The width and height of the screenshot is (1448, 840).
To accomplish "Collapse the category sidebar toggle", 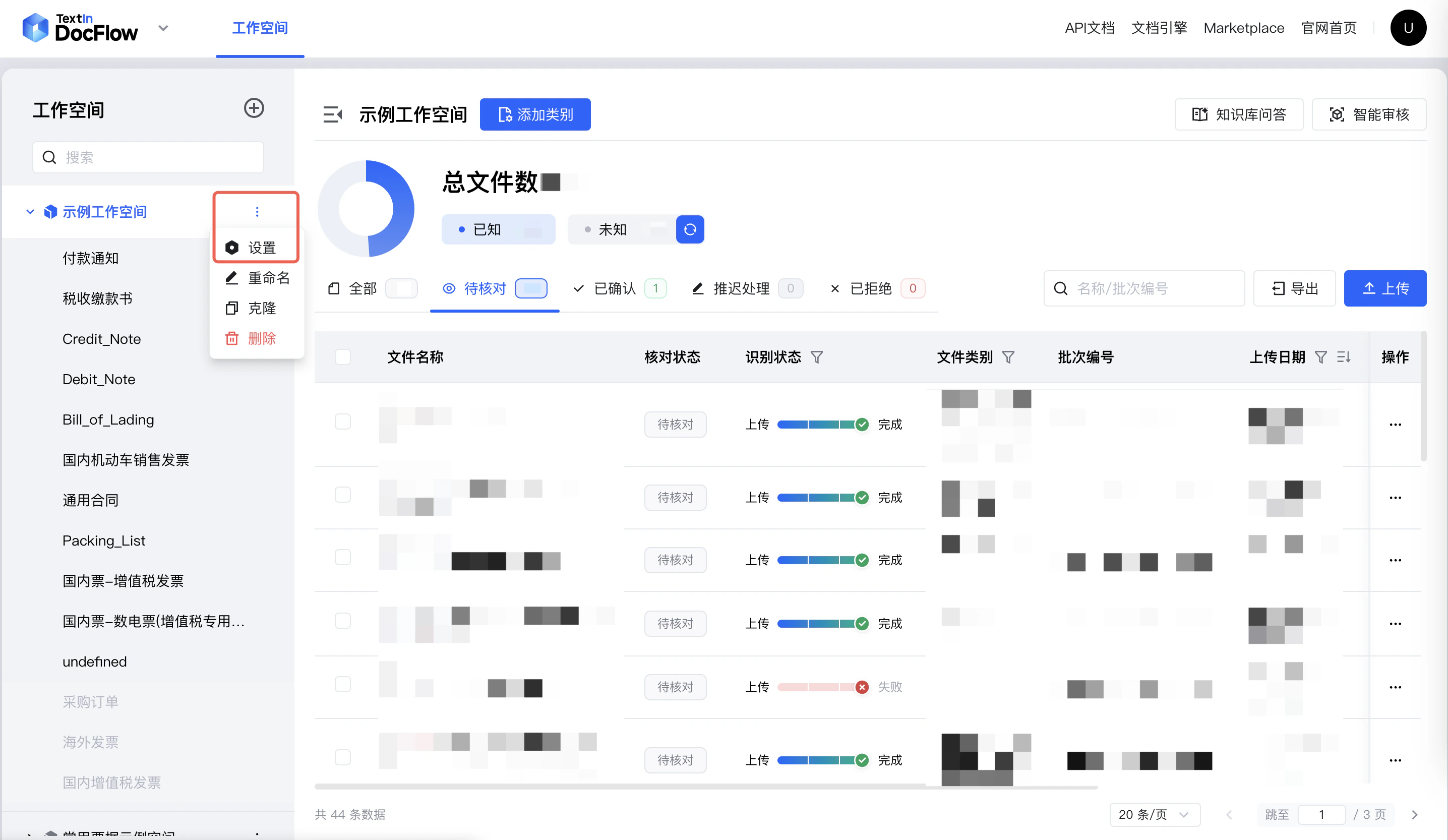I will click(333, 114).
